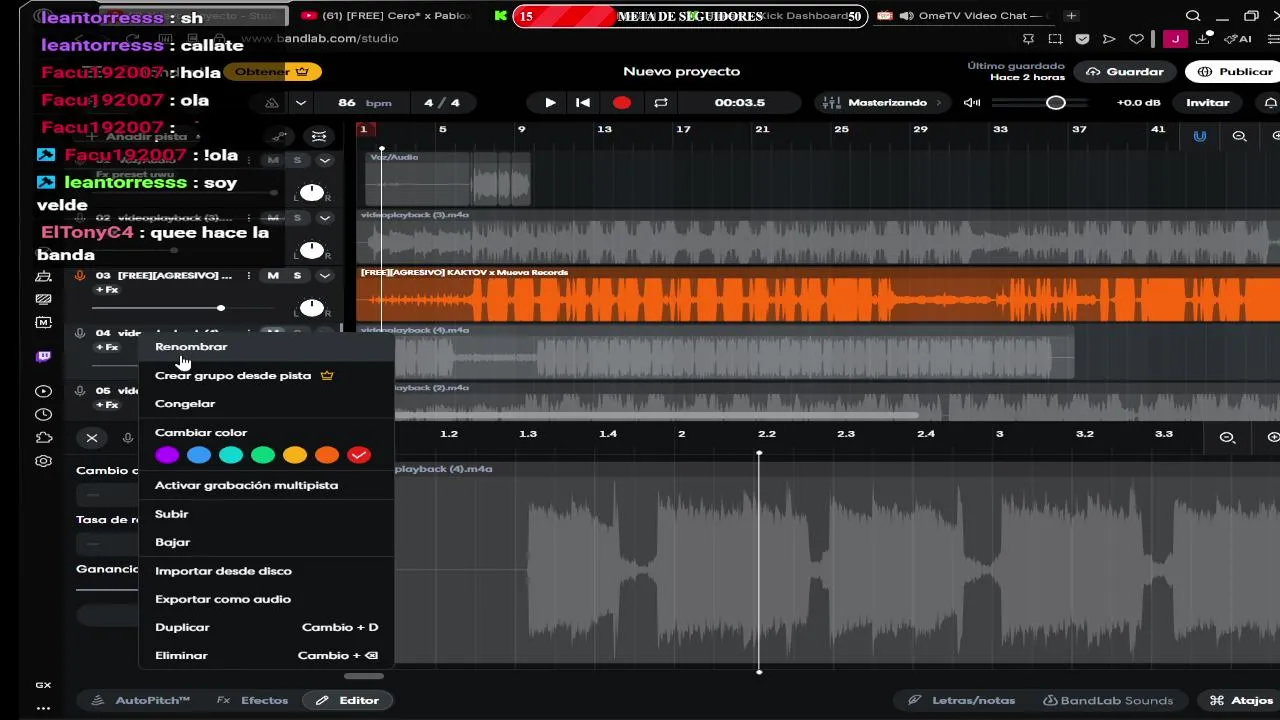Open the notifications bell icon
The height and width of the screenshot is (720, 1280).
point(1271,103)
